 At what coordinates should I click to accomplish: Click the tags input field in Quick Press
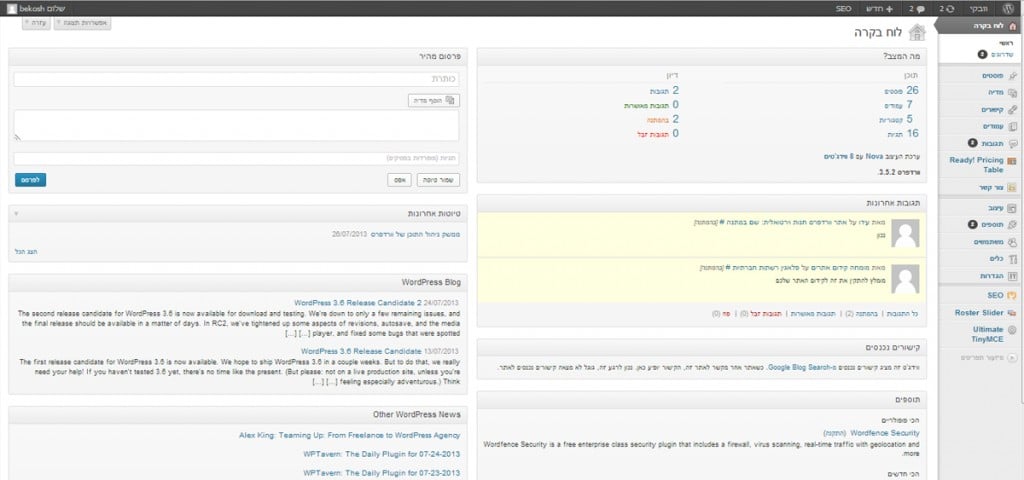(x=236, y=159)
